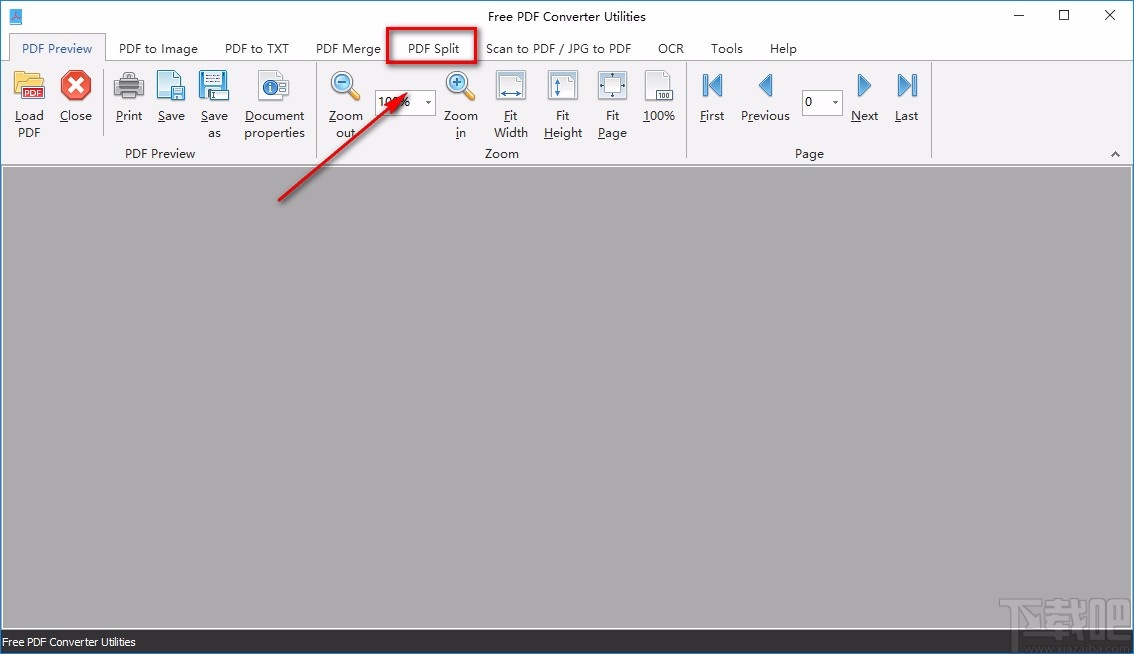Image resolution: width=1134 pixels, height=654 pixels.
Task: Click the page number input field
Action: pyautogui.click(x=816, y=102)
